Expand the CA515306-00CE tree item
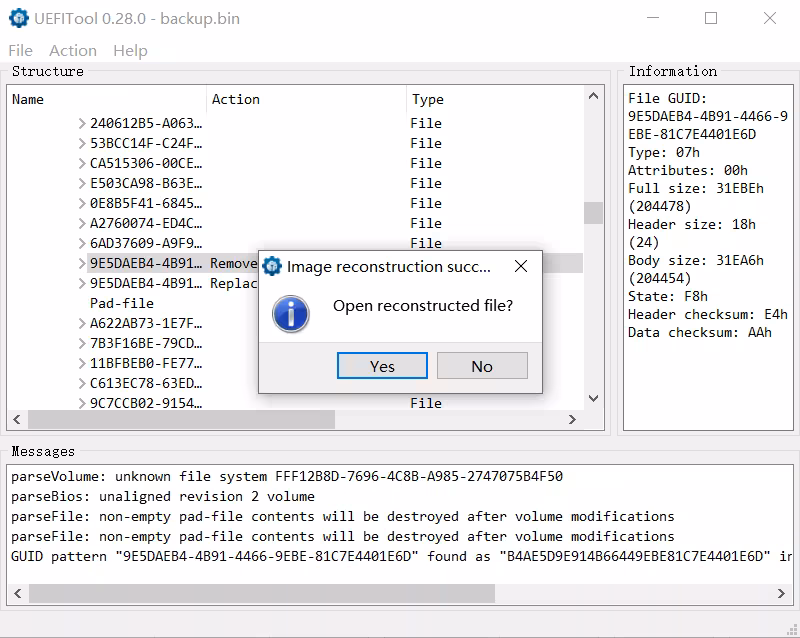The image size is (800, 638). point(82,163)
